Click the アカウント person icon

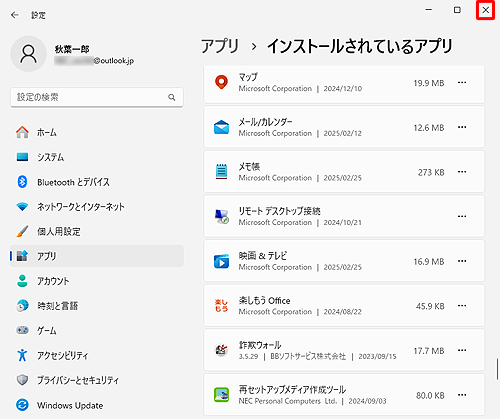22,281
